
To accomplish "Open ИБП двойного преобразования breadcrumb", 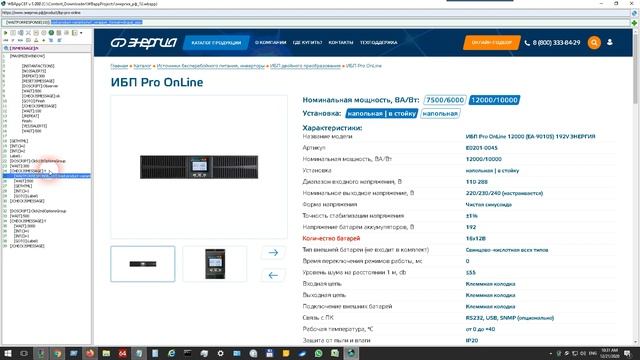I will click(305, 66).
